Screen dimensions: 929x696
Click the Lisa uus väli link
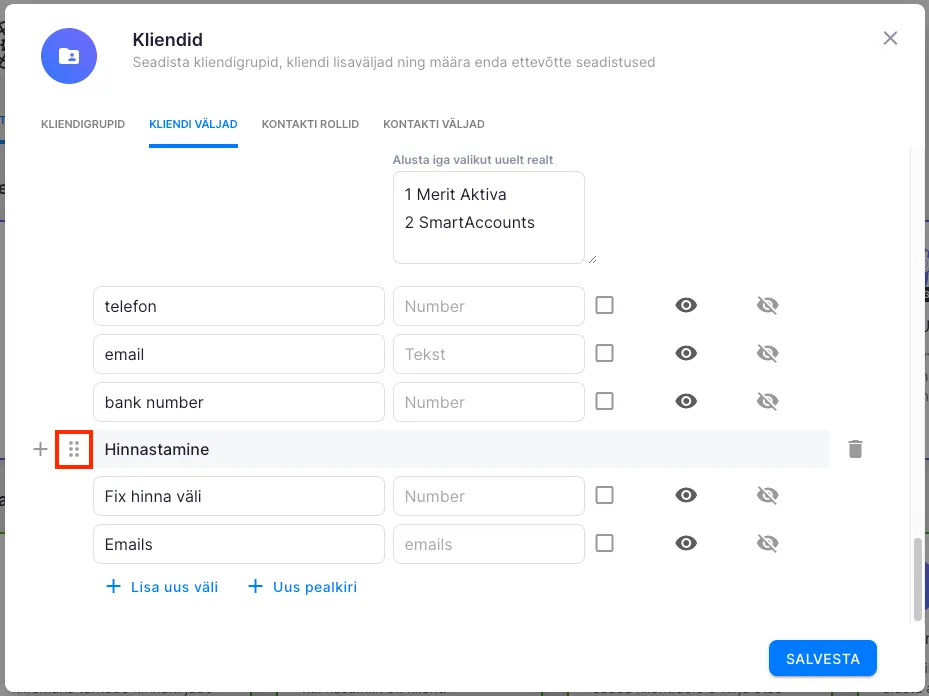pos(162,587)
